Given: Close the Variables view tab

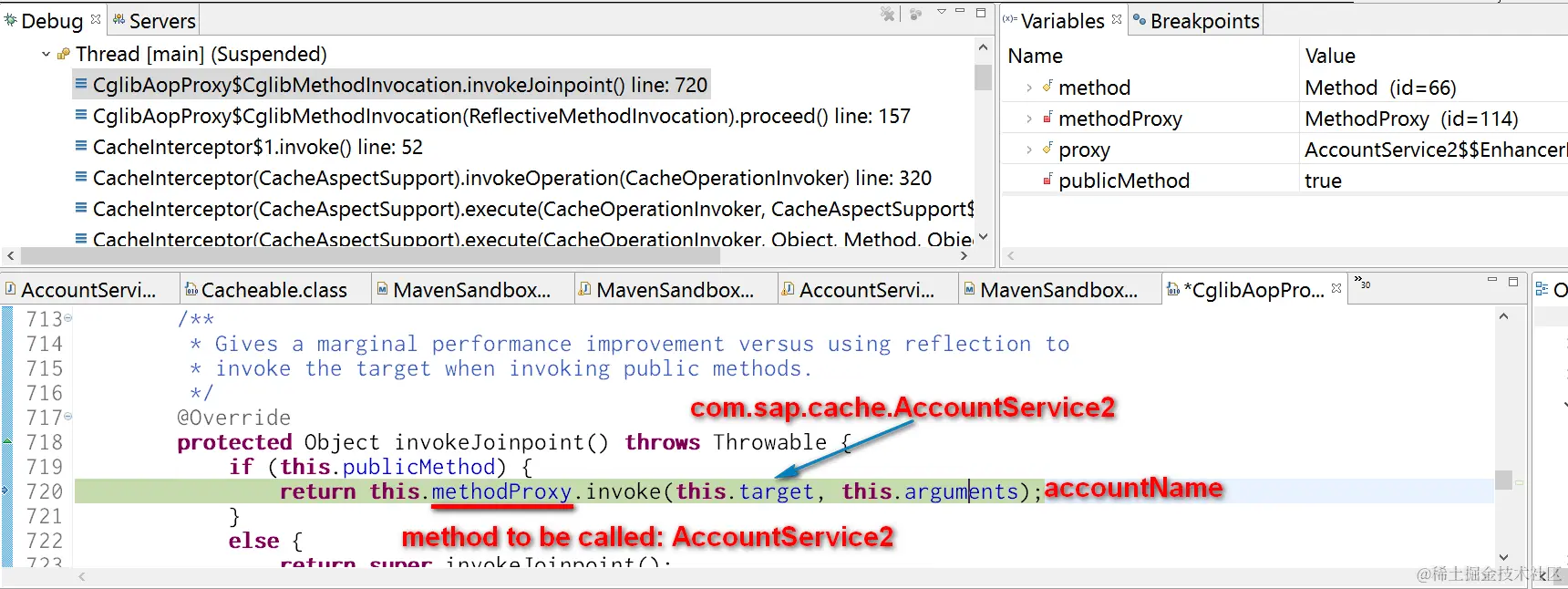Looking at the screenshot, I should point(1117,18).
